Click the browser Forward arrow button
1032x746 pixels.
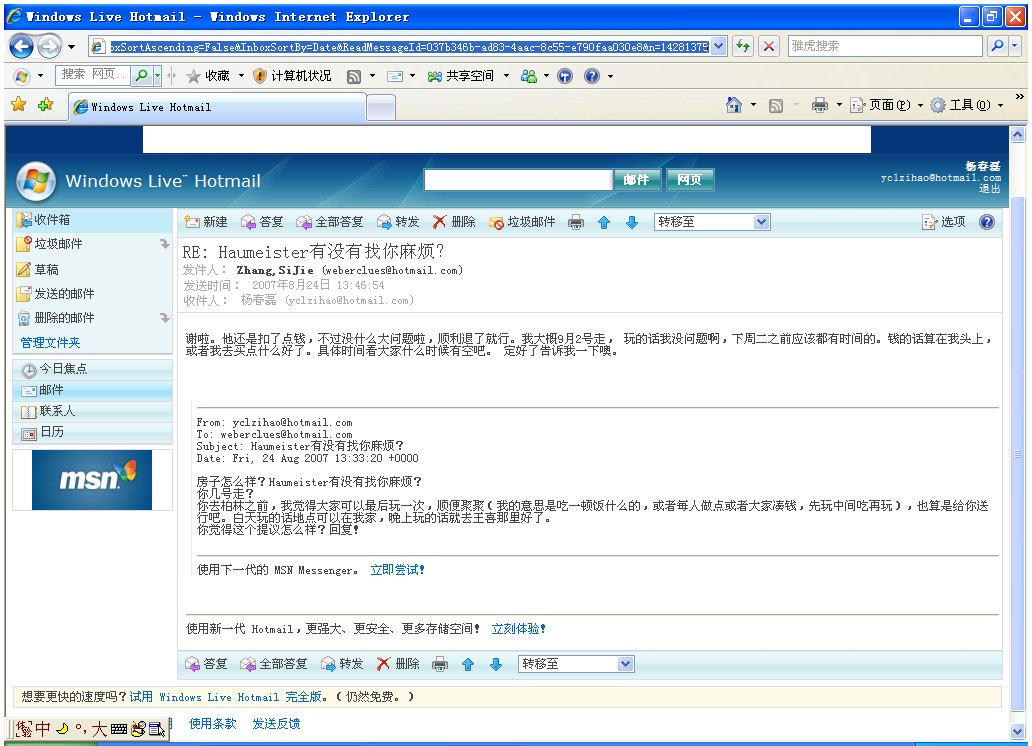(x=49, y=46)
